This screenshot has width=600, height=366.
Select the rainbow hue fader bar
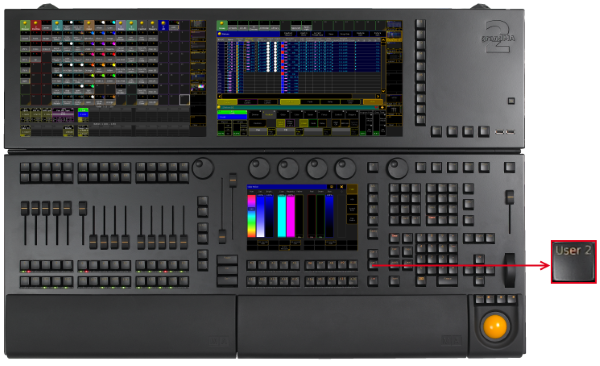(x=251, y=216)
